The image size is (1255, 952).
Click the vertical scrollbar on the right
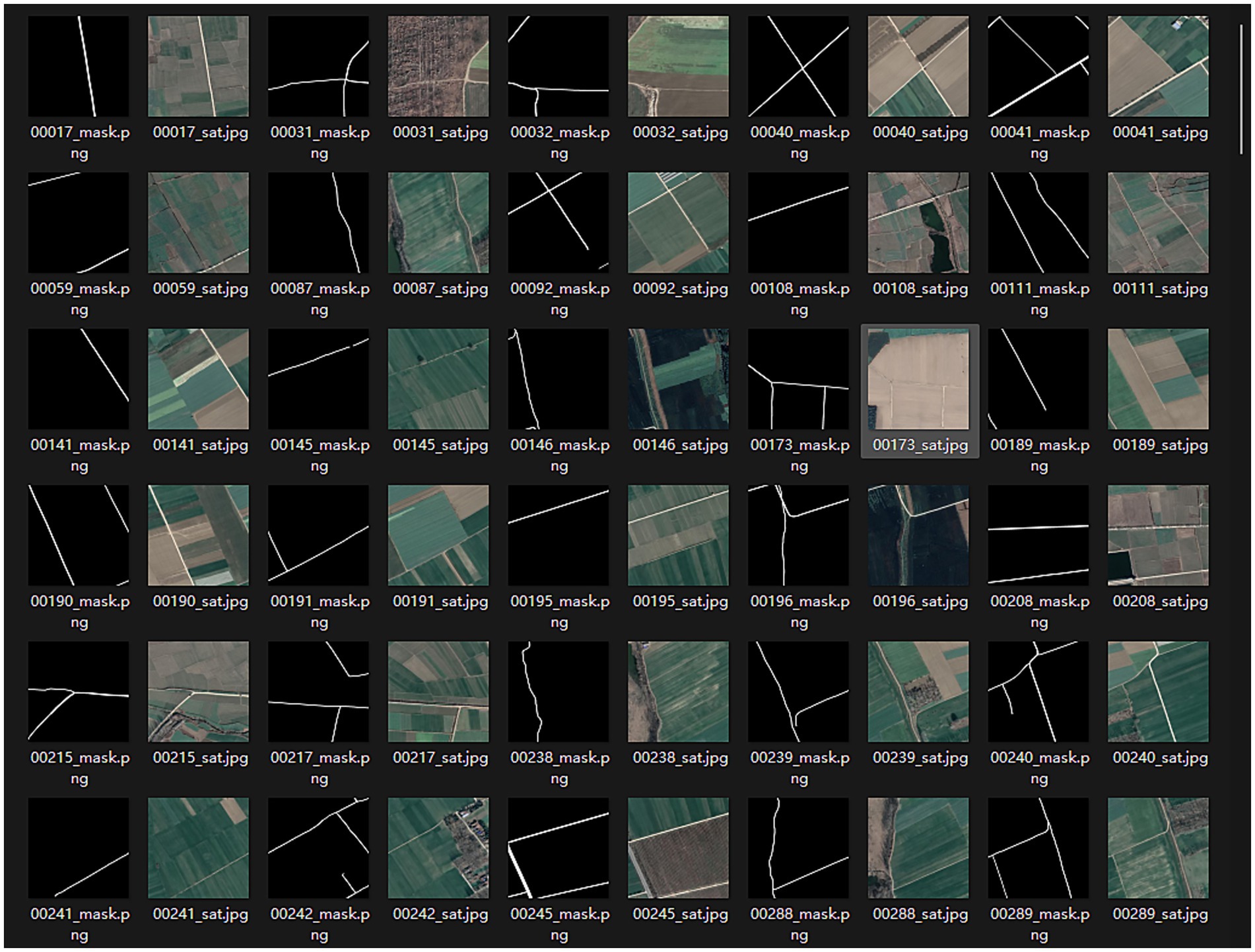pos(1241,89)
